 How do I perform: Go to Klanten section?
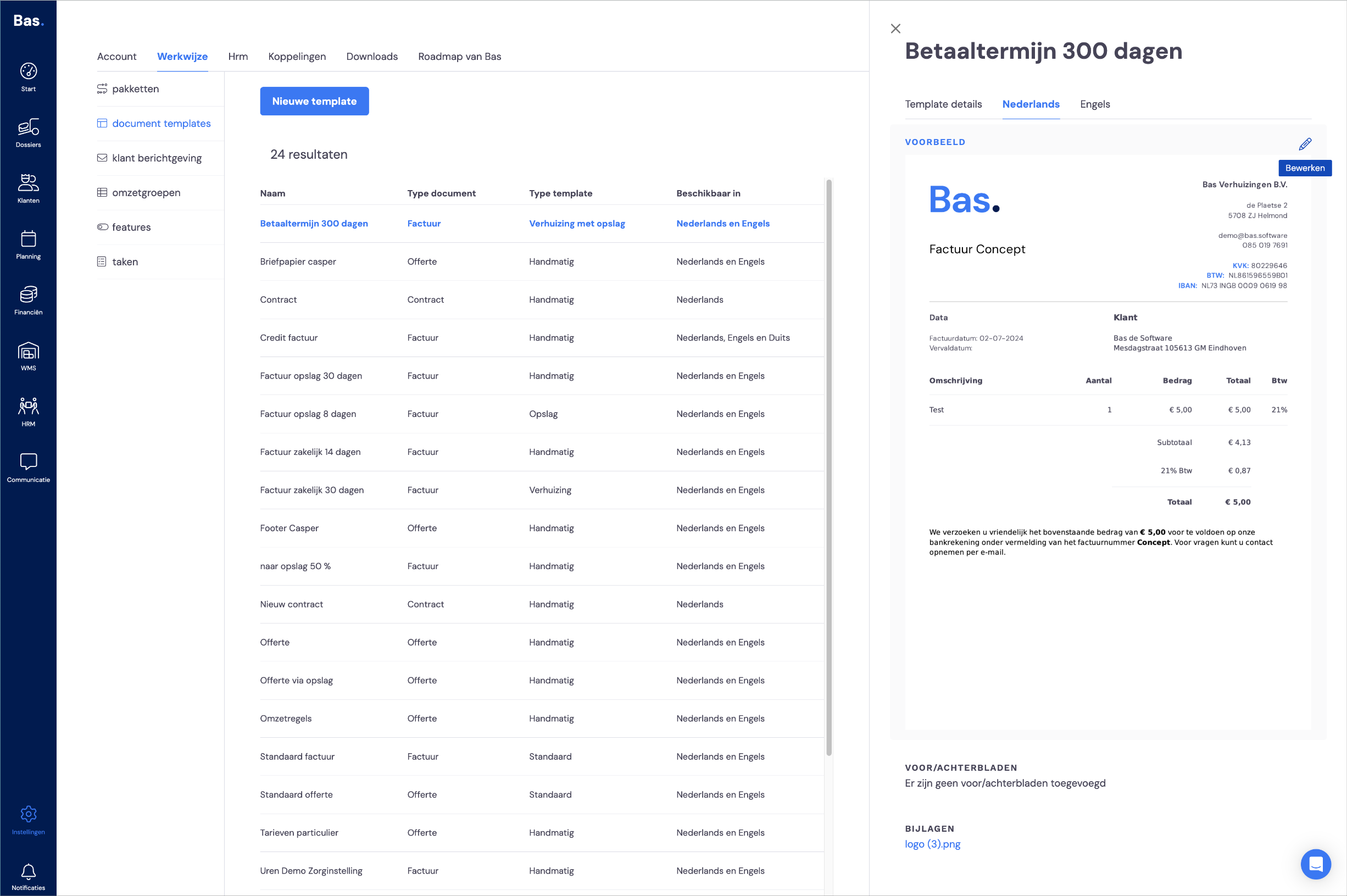point(28,188)
